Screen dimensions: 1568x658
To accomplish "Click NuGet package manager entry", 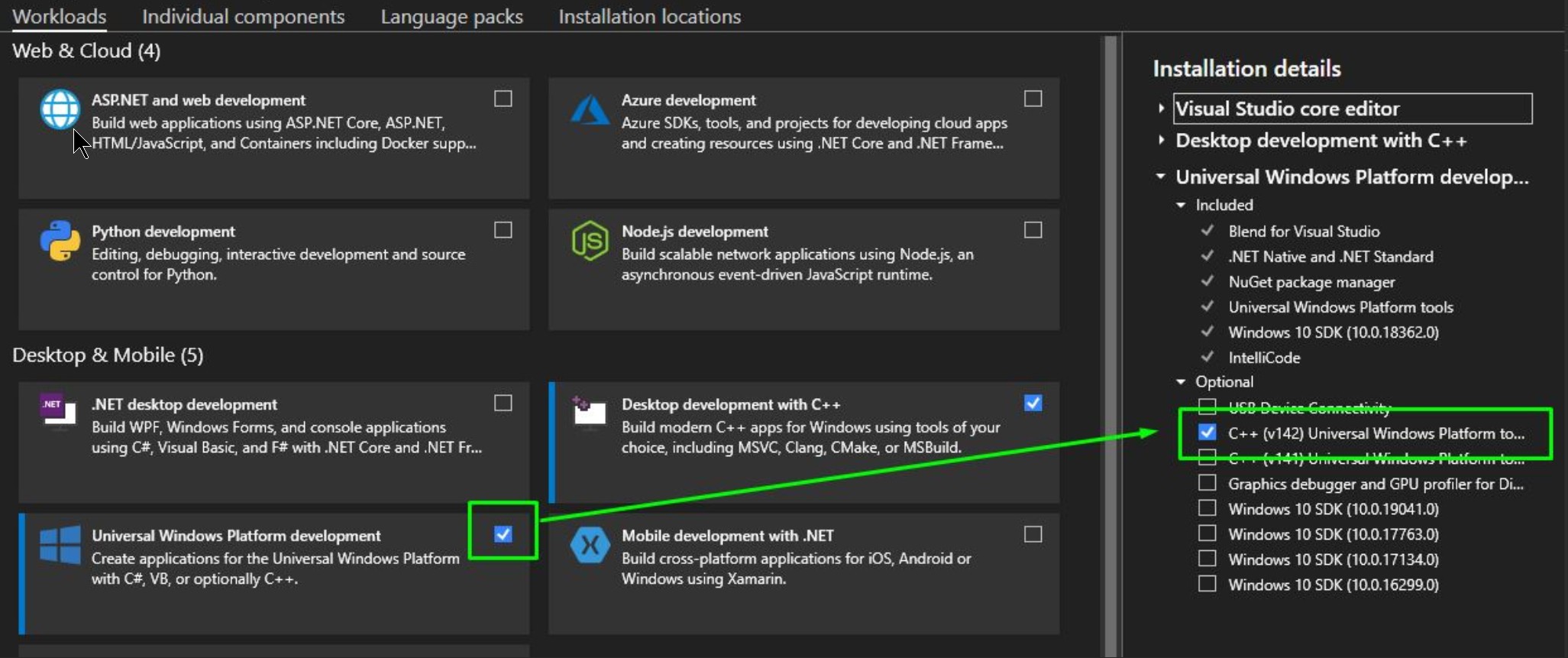I will pyautogui.click(x=1311, y=281).
